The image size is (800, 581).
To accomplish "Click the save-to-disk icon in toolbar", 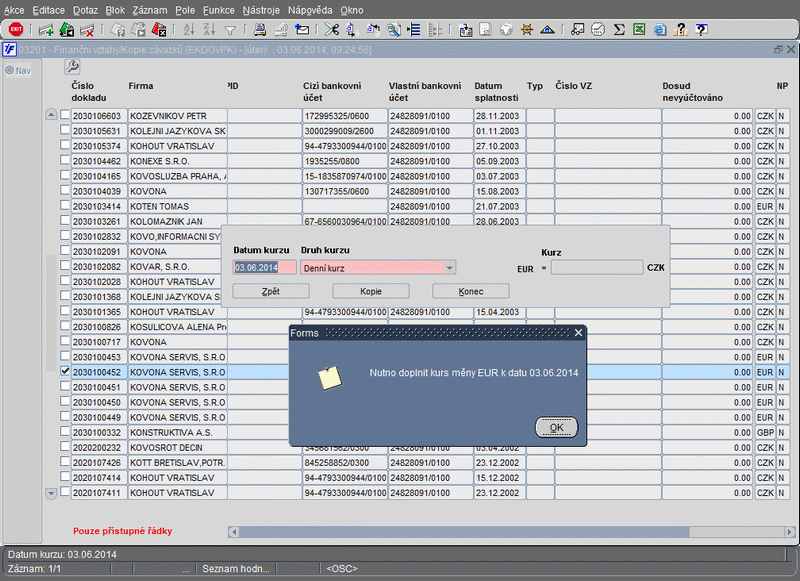I will pos(465,30).
